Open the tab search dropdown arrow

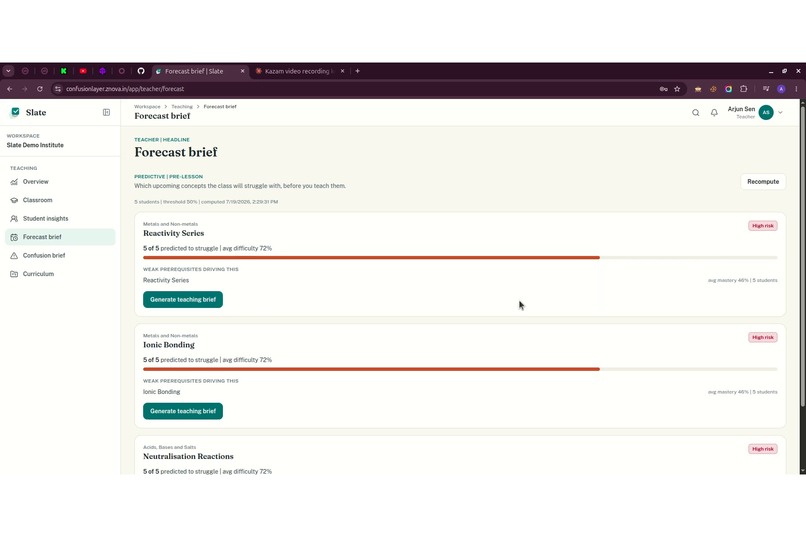click(9, 71)
